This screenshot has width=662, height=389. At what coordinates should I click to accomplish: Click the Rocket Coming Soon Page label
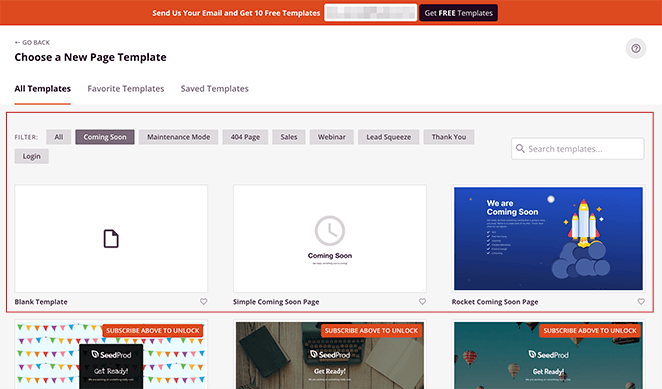click(x=495, y=302)
